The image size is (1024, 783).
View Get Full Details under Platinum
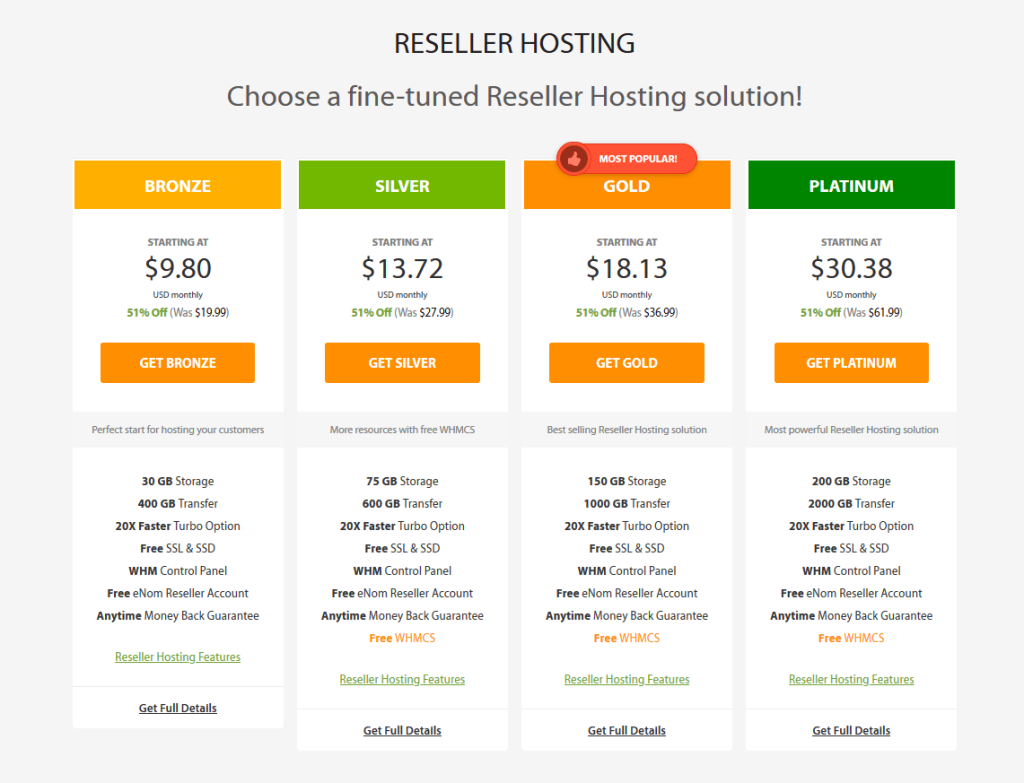[x=851, y=731]
